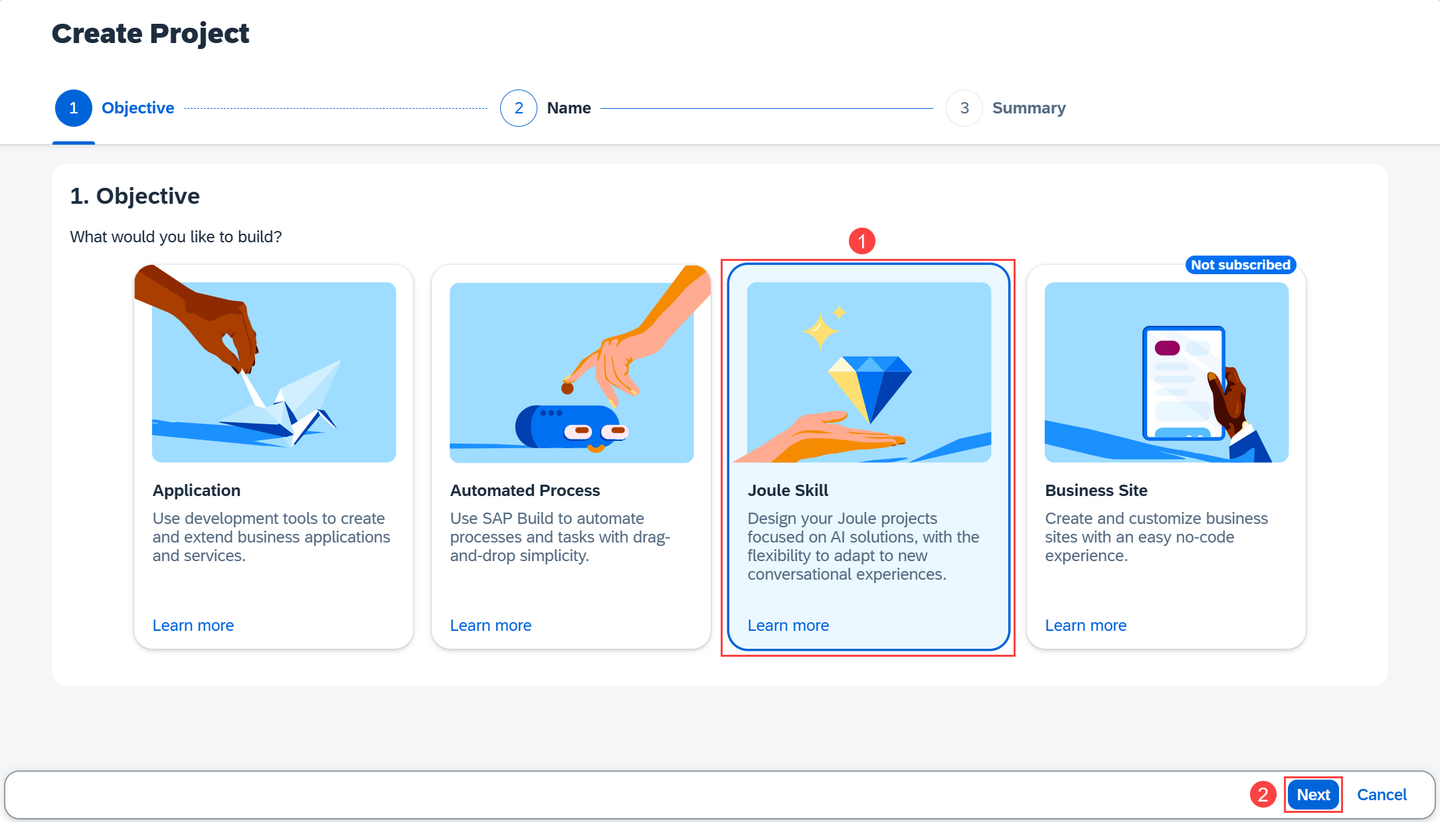Go to the Summary wizard step
Image resolution: width=1440 pixels, height=822 pixels.
tap(1006, 108)
